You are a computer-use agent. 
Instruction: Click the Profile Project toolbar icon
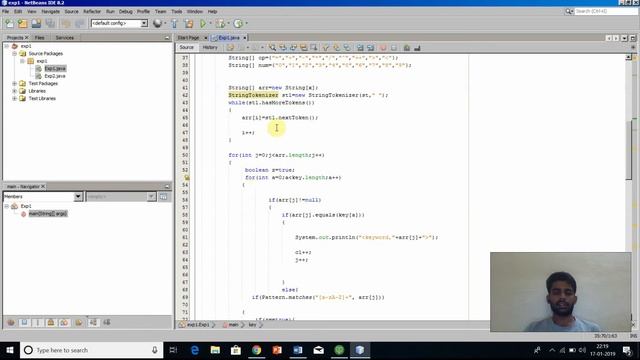238,23
